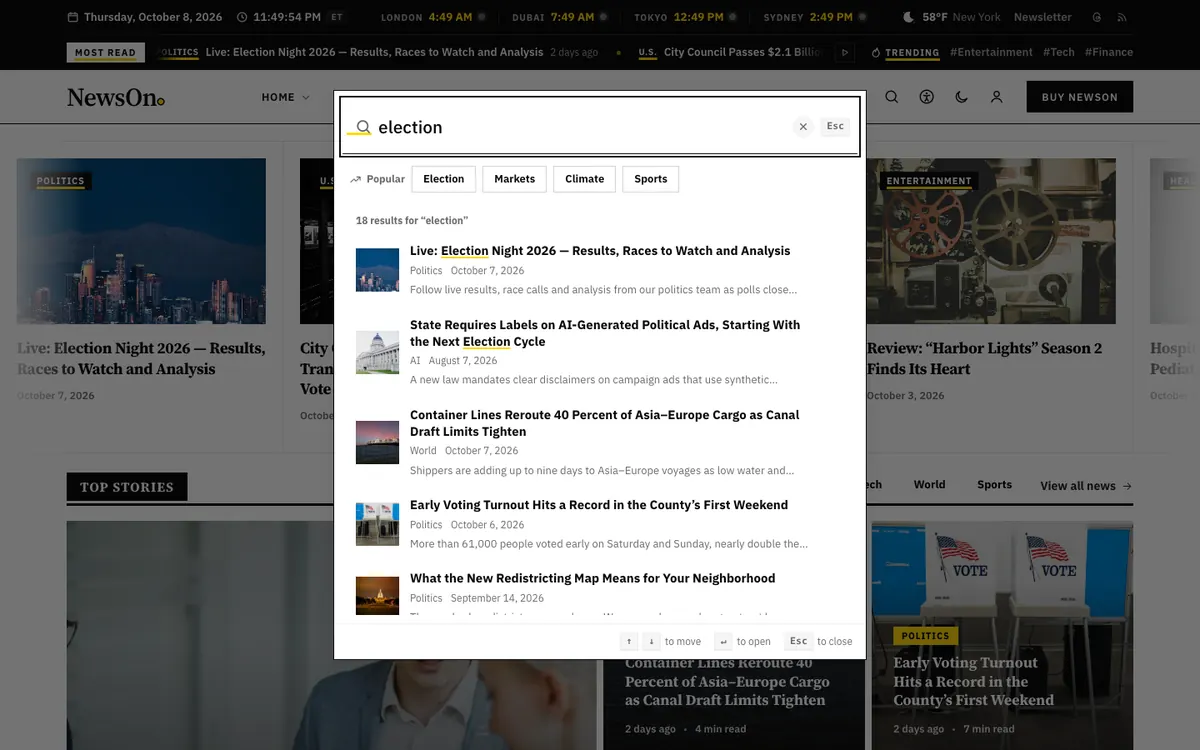Click the "View all news" arrow link
Image resolution: width=1200 pixels, height=750 pixels.
1086,486
